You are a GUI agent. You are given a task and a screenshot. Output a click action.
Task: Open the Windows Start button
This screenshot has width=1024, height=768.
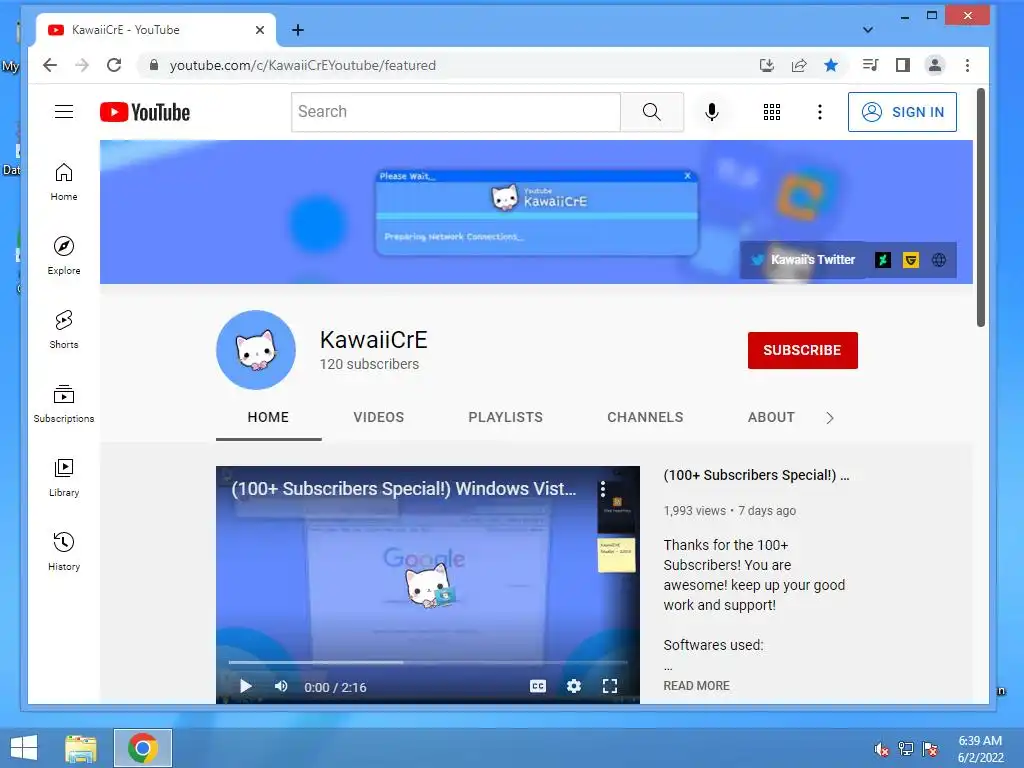point(24,748)
